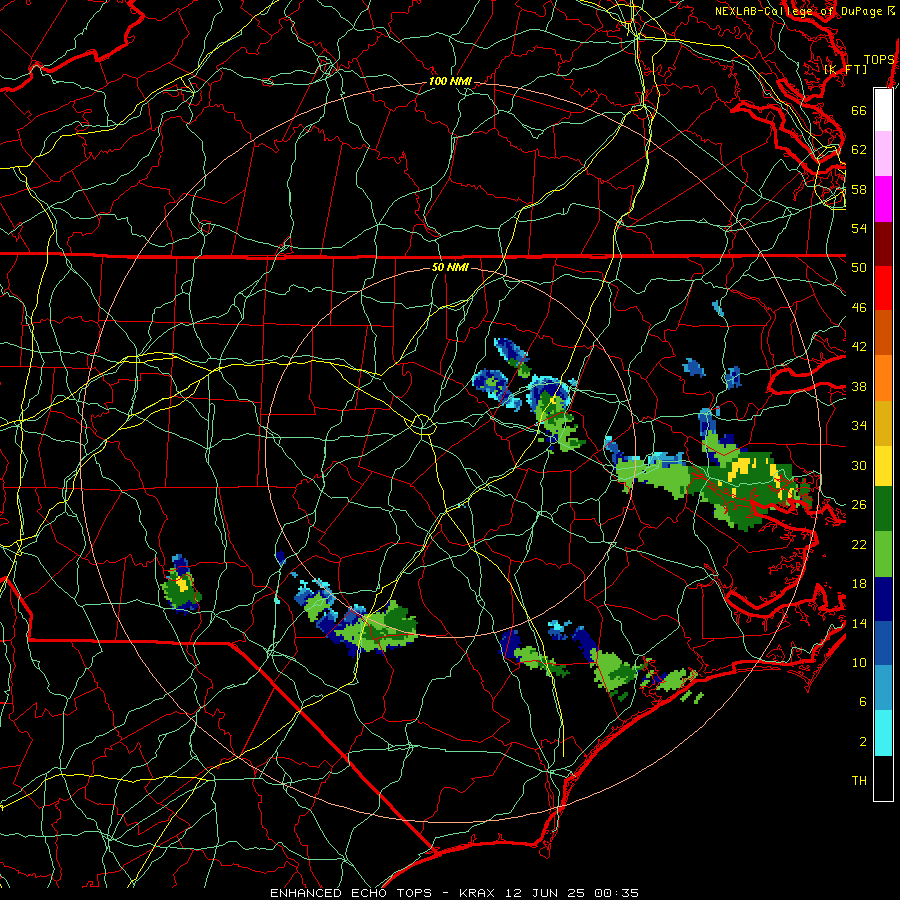The height and width of the screenshot is (900, 900).
Task: Click the TH threshold label in legend
Action: 859,780
